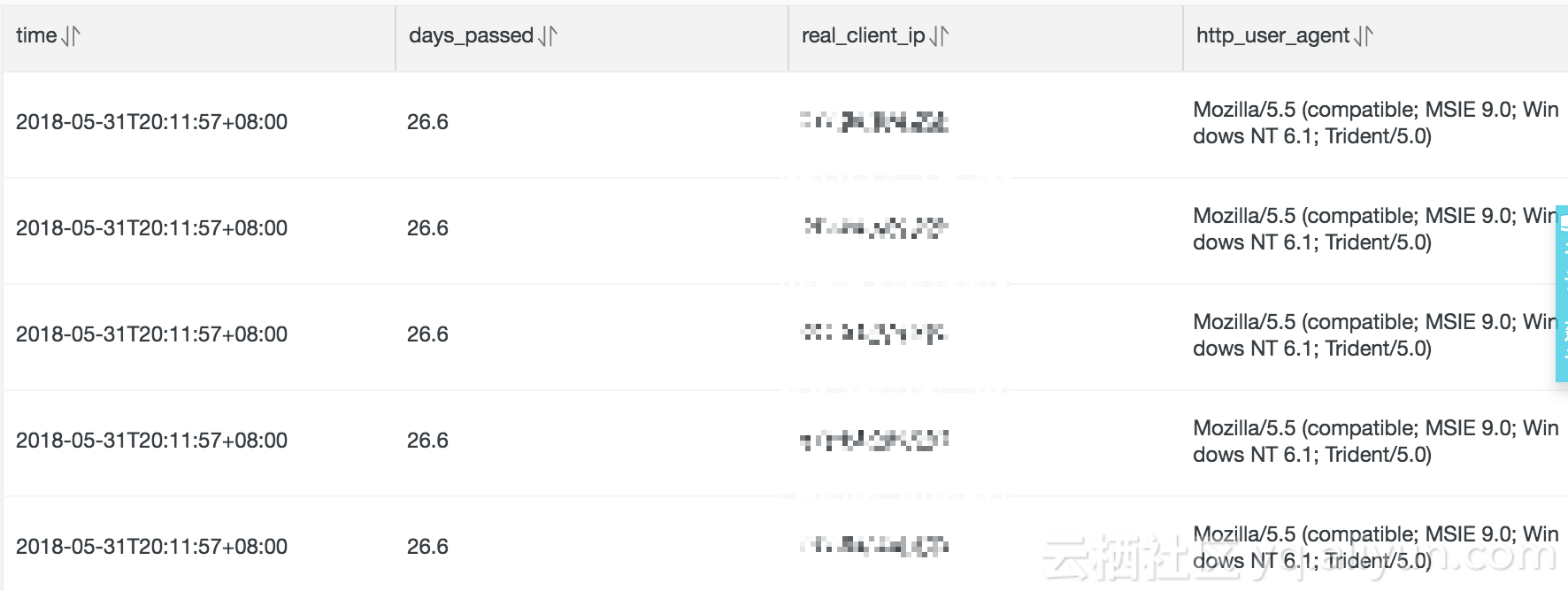This screenshot has height=591, width=1568.
Task: Click the blurred IP in fourth row
Action: (874, 440)
